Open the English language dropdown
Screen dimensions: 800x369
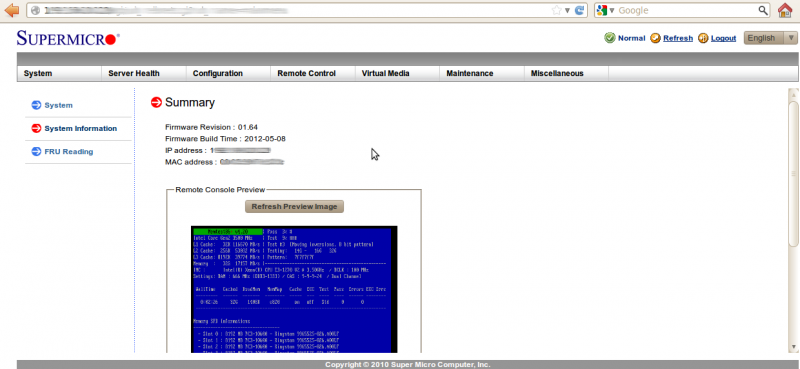click(x=770, y=38)
